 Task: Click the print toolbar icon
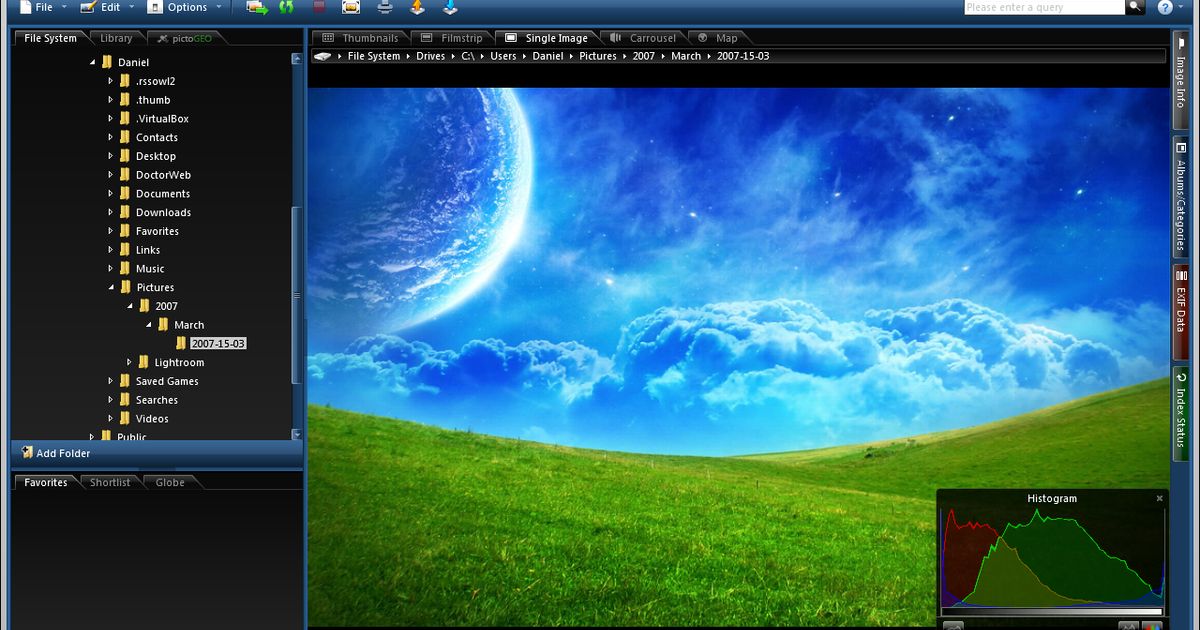click(x=385, y=7)
